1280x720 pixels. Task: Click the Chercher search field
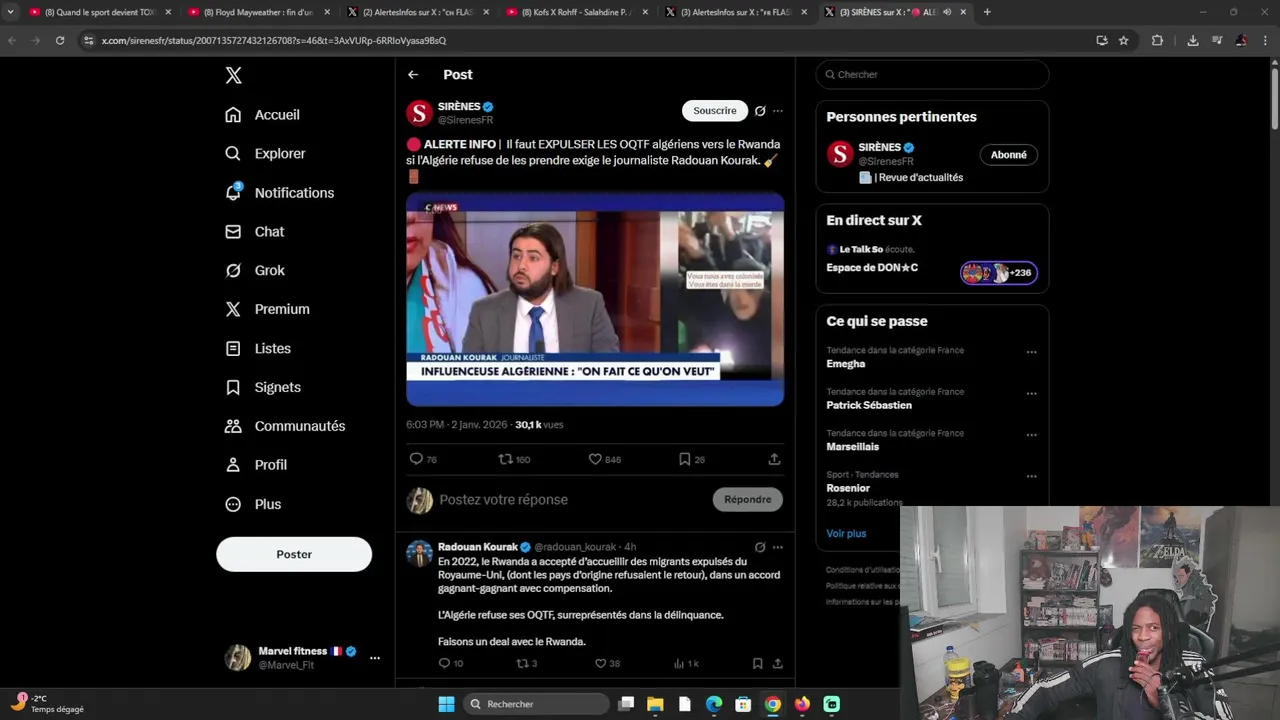click(932, 75)
